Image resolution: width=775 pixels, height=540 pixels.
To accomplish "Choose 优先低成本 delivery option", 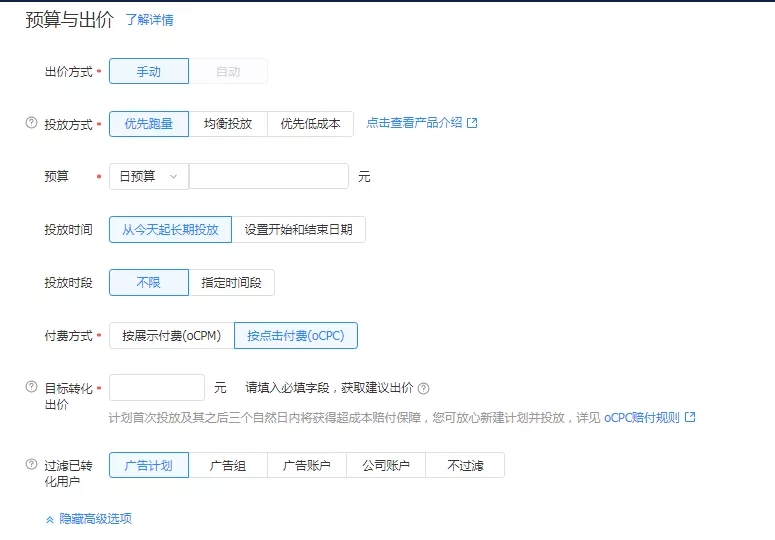I will coord(310,124).
